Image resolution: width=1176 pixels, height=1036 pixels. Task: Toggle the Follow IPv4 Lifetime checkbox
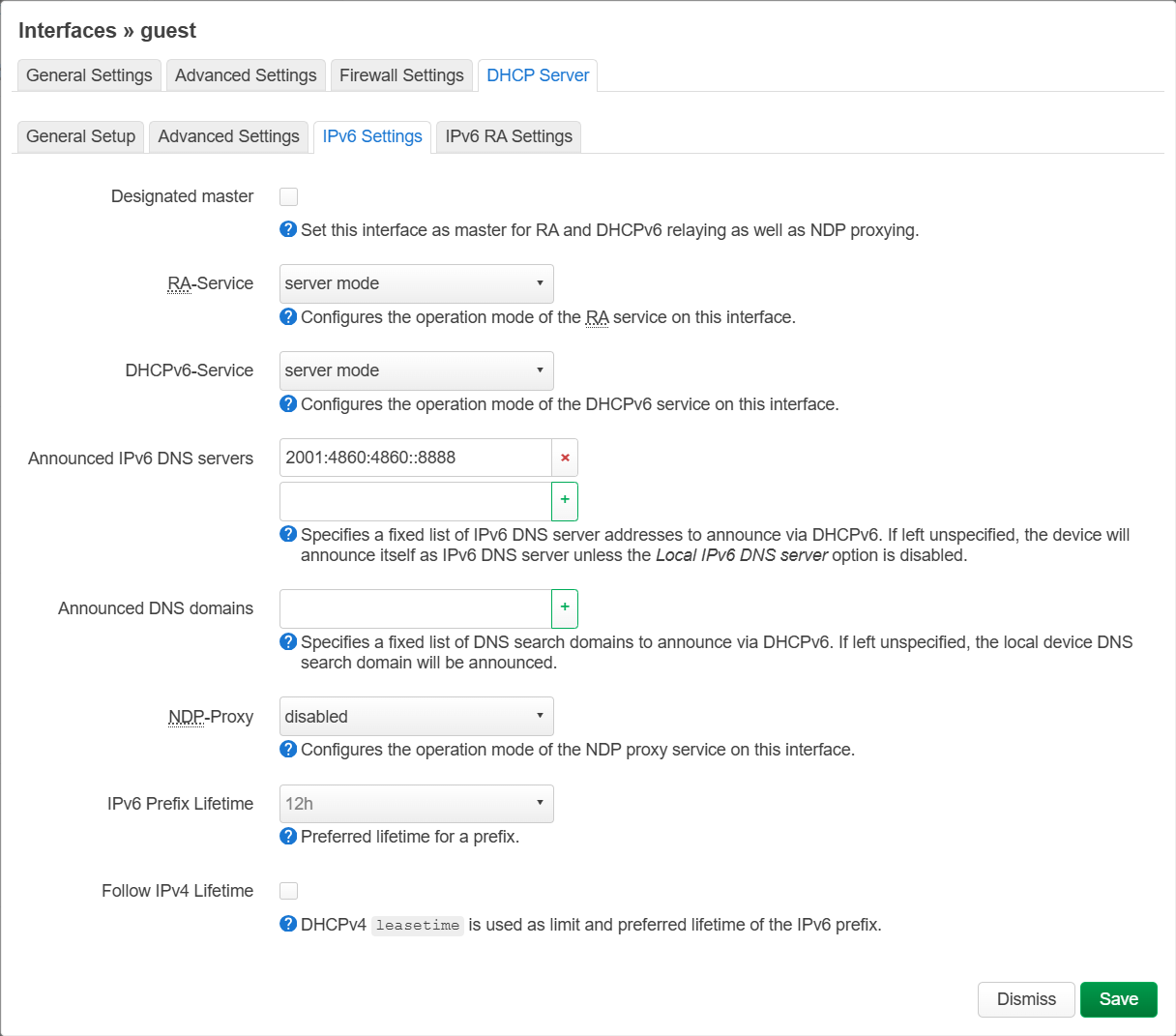tap(289, 891)
